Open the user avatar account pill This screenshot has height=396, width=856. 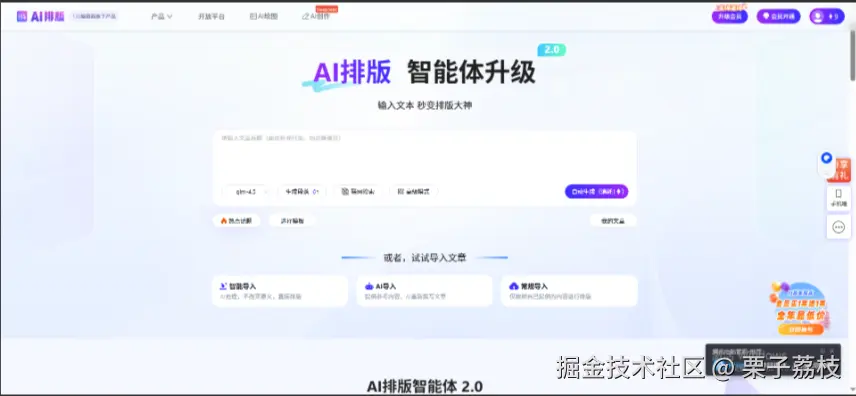click(x=827, y=16)
